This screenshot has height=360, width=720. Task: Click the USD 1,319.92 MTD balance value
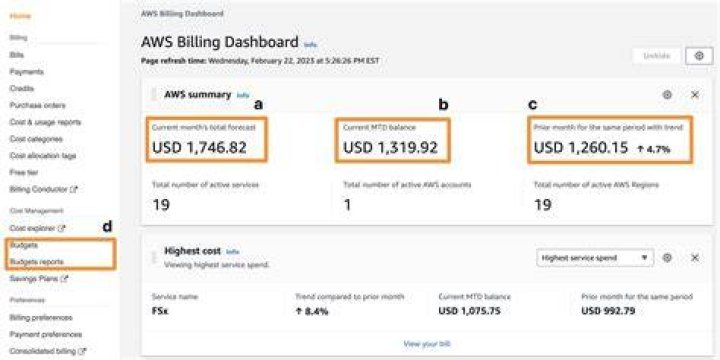click(x=390, y=147)
